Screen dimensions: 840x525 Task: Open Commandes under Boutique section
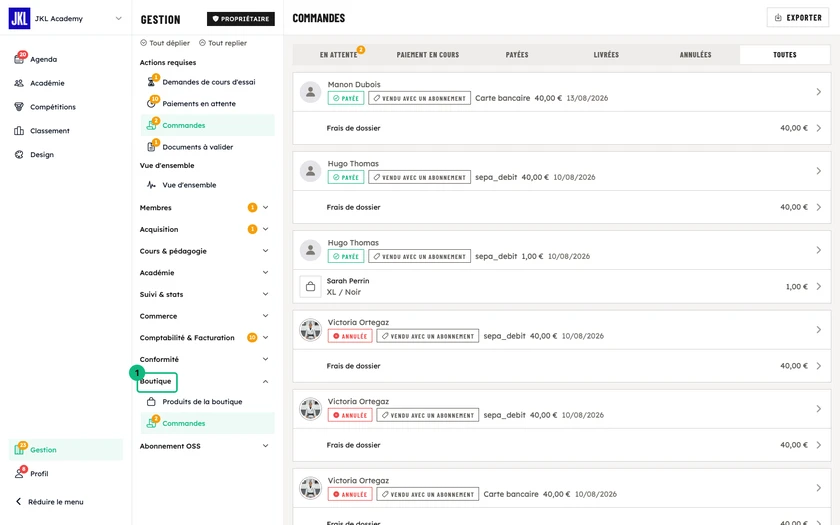point(207,423)
